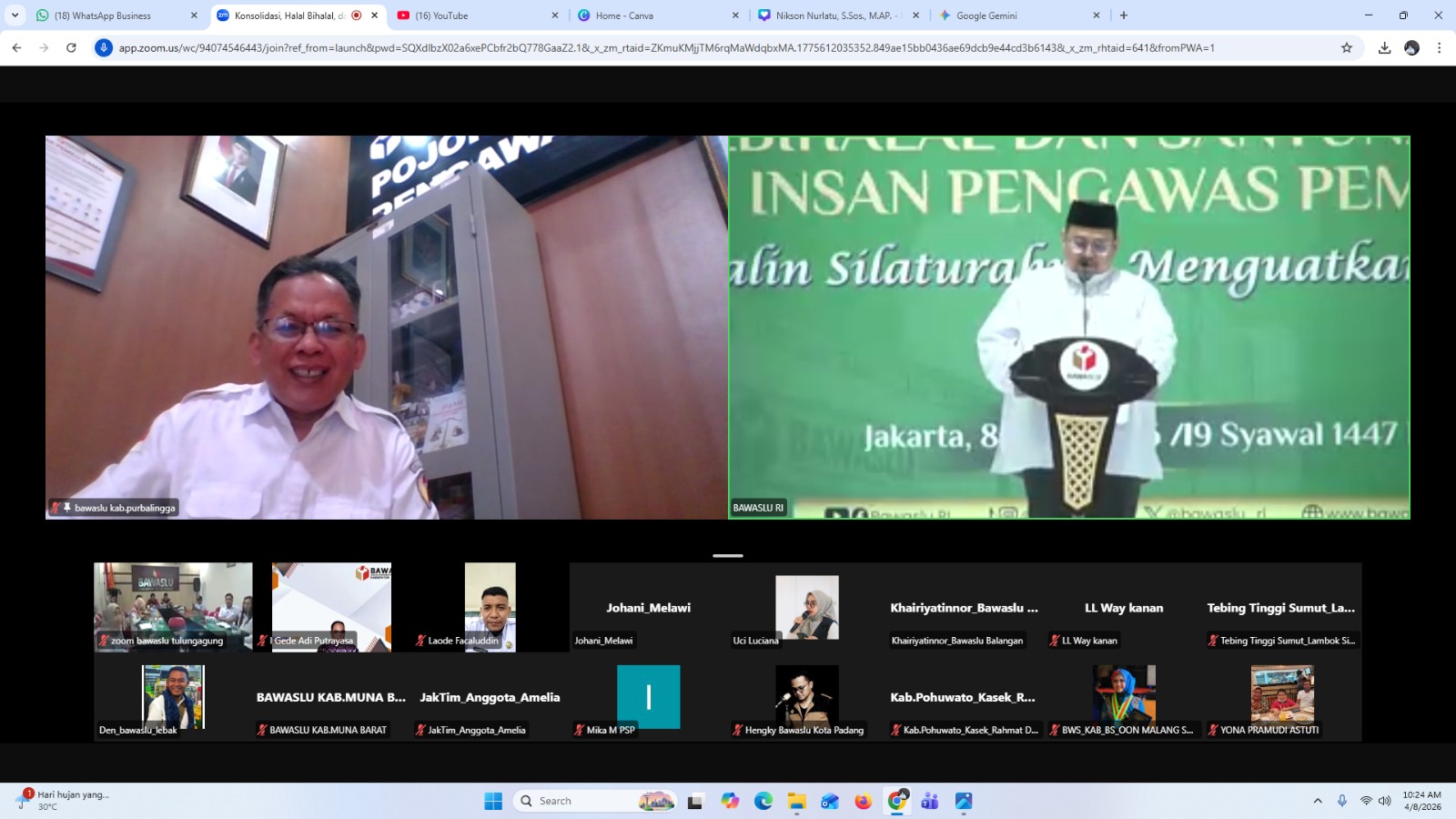Close the Google Gemini tab
Image resolution: width=1456 pixels, height=819 pixels.
(1096, 15)
